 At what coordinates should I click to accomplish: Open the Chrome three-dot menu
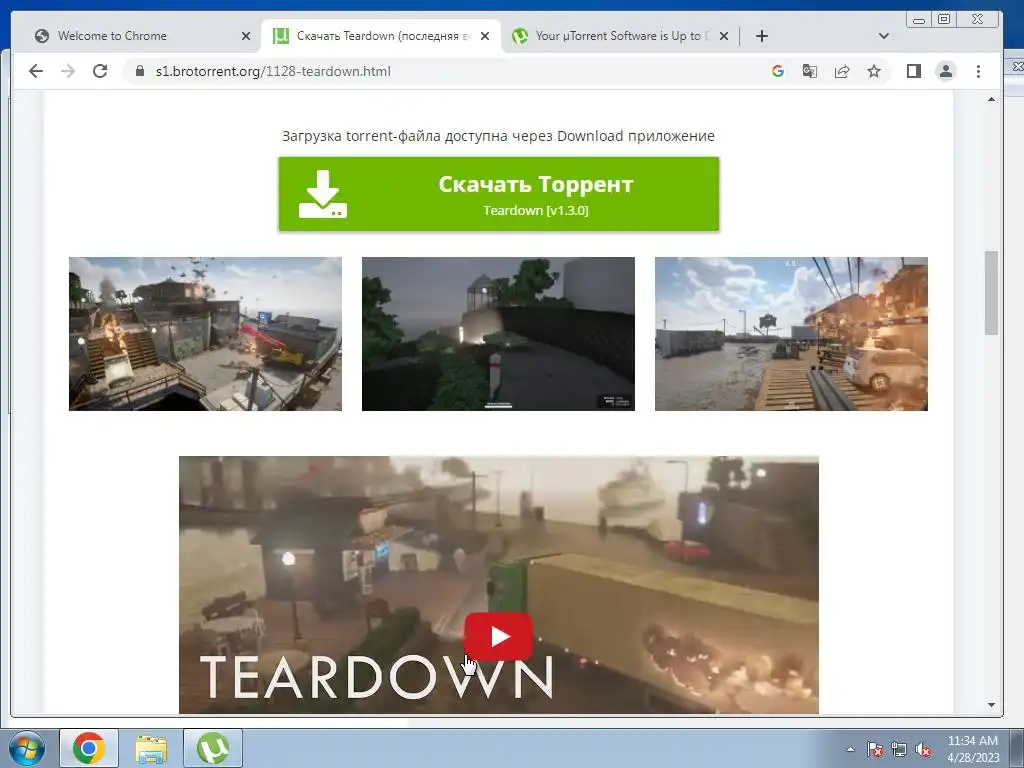978,71
